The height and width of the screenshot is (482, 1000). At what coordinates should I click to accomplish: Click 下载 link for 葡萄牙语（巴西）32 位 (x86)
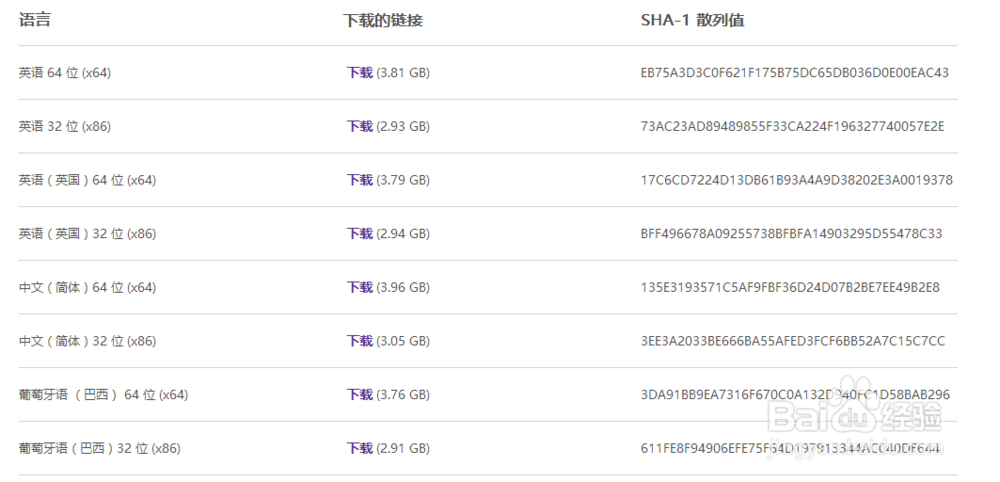click(360, 448)
